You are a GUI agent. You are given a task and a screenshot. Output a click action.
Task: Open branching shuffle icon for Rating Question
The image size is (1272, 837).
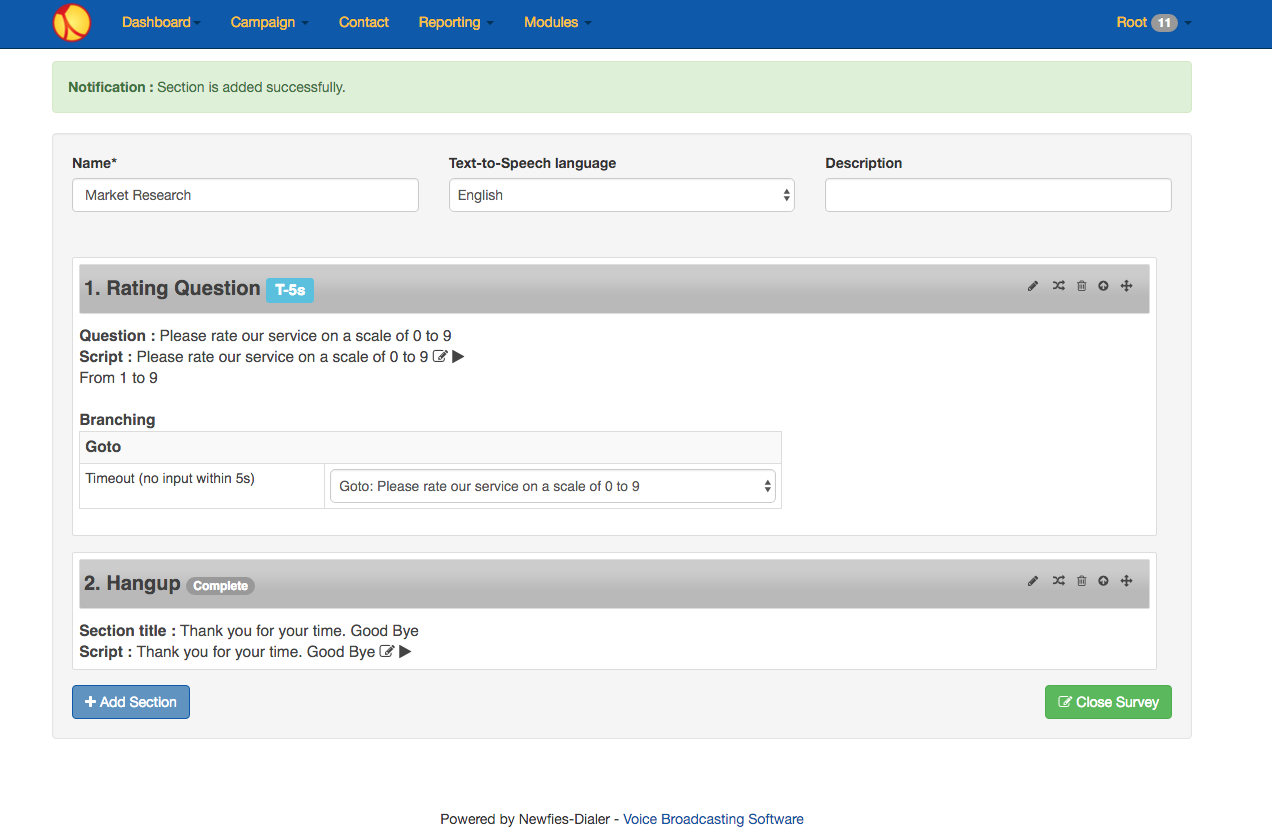tap(1058, 286)
